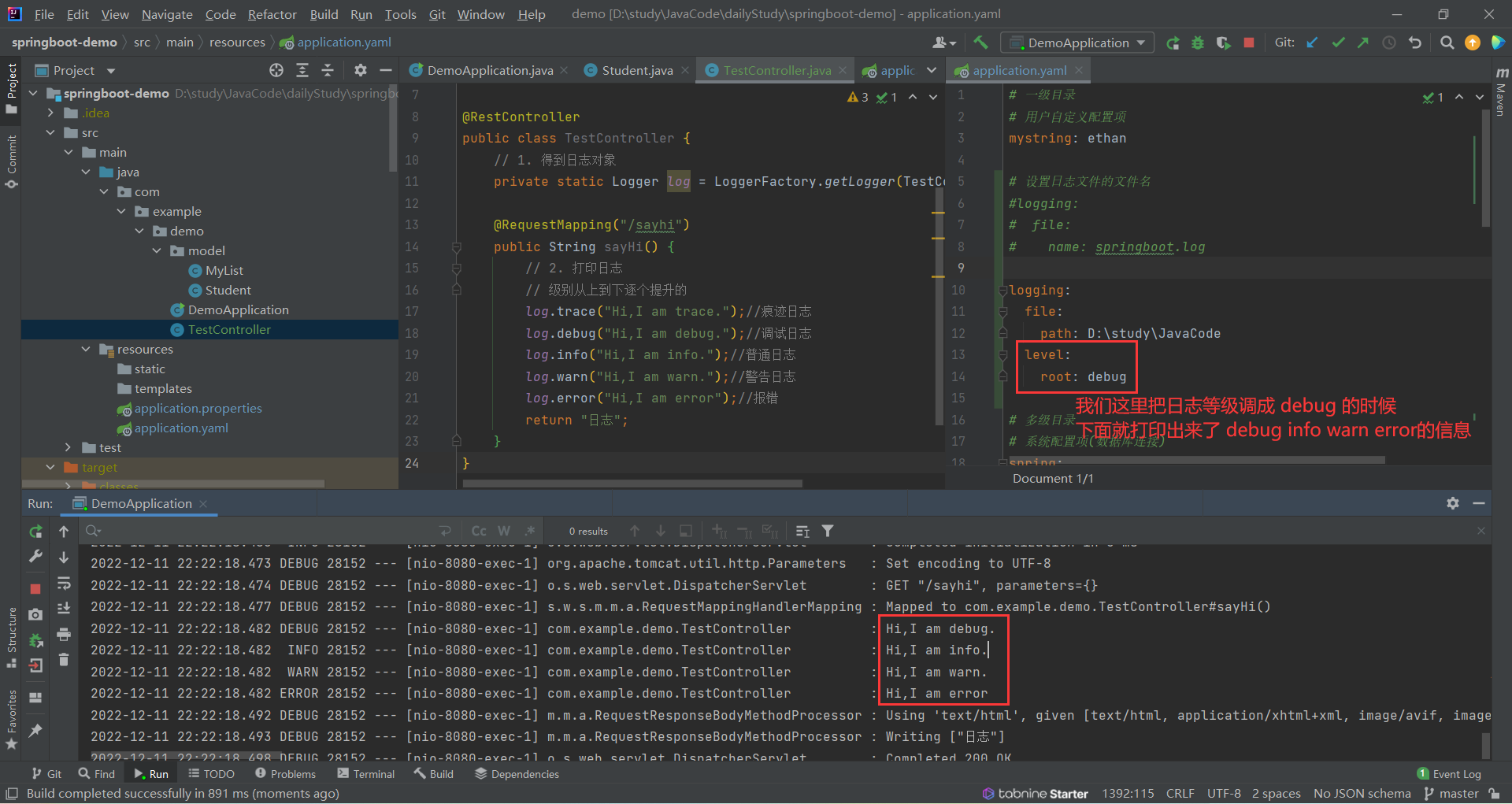The image size is (1512, 804).
Task: Rerun DemoApplication in Run panel
Action: point(35,532)
